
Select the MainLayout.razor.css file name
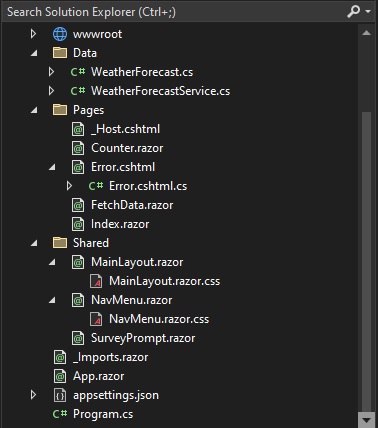pyautogui.click(x=165, y=281)
